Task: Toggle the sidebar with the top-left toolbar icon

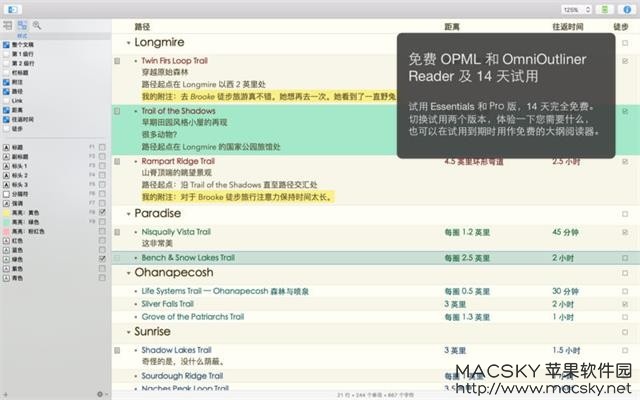Action: click(x=12, y=9)
